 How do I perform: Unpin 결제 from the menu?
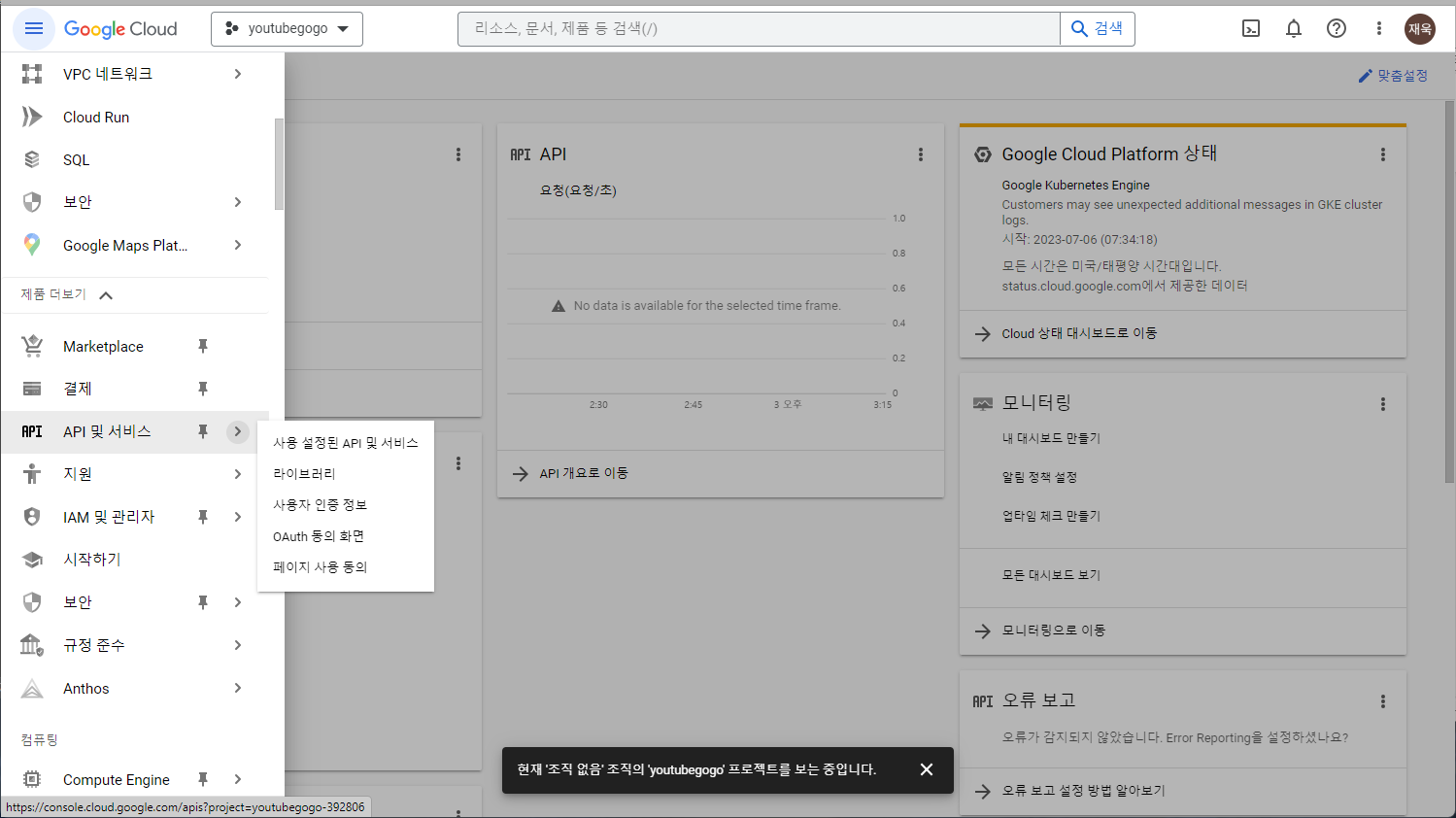pyautogui.click(x=203, y=389)
